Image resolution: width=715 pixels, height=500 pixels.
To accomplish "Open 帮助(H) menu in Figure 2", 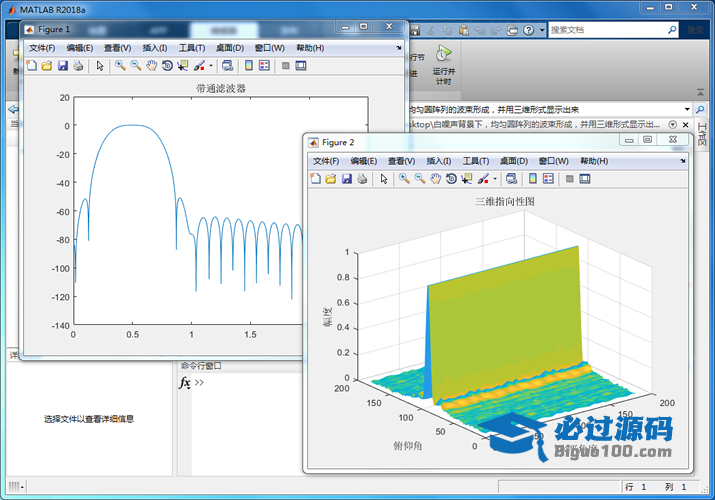I will [x=594, y=161].
